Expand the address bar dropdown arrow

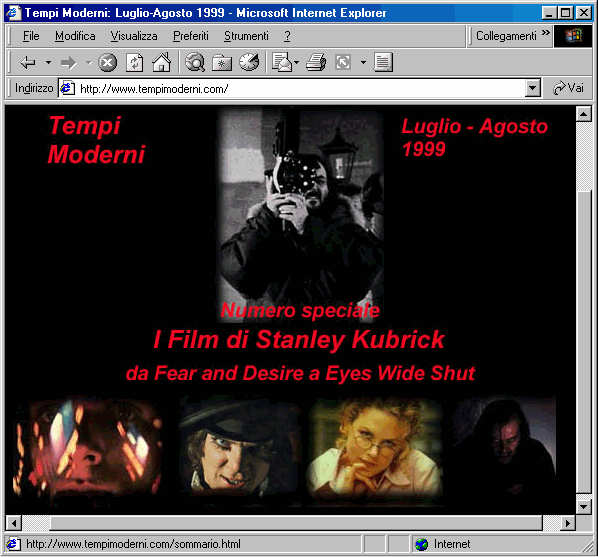[x=532, y=89]
